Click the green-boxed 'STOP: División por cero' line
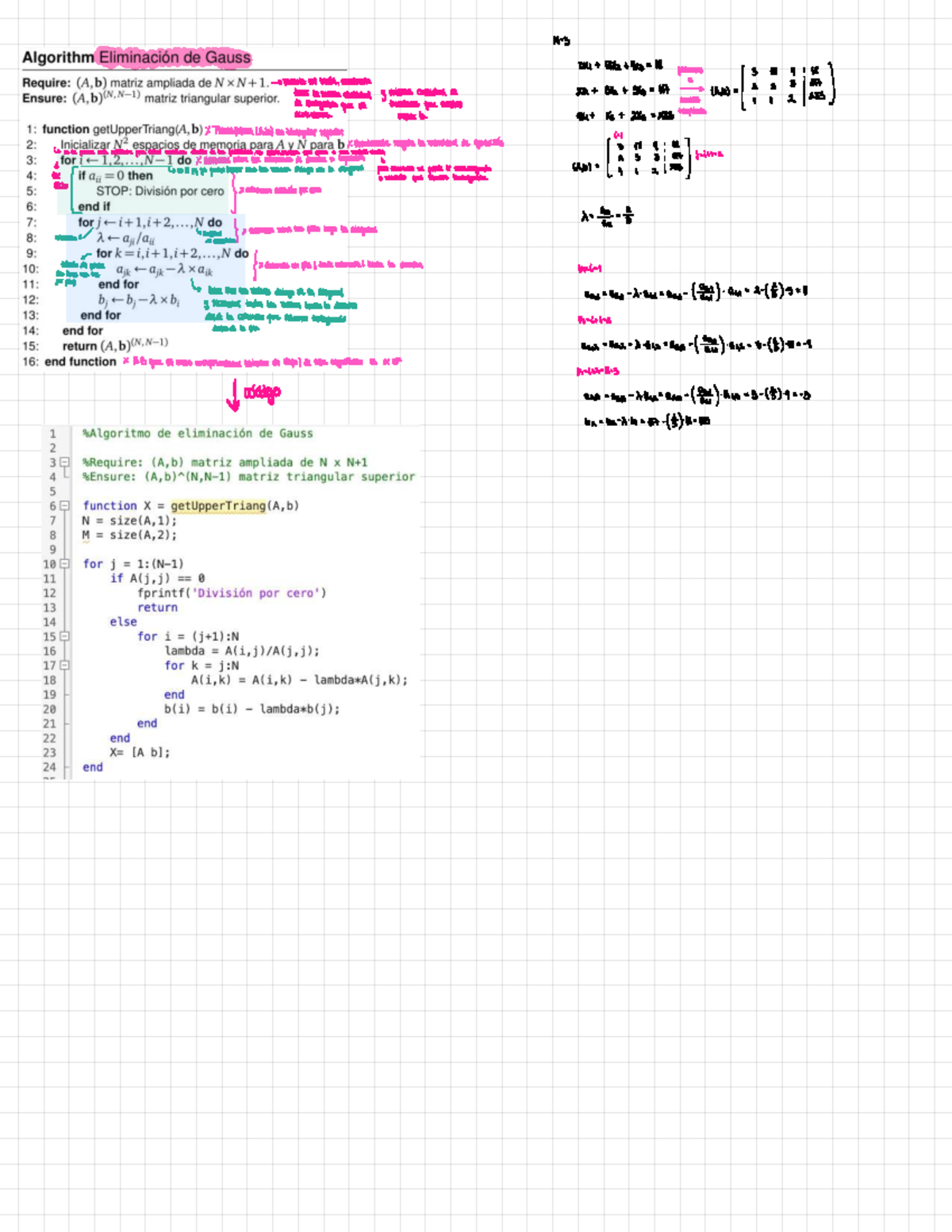Screen dimensions: 952x1232 point(160,191)
